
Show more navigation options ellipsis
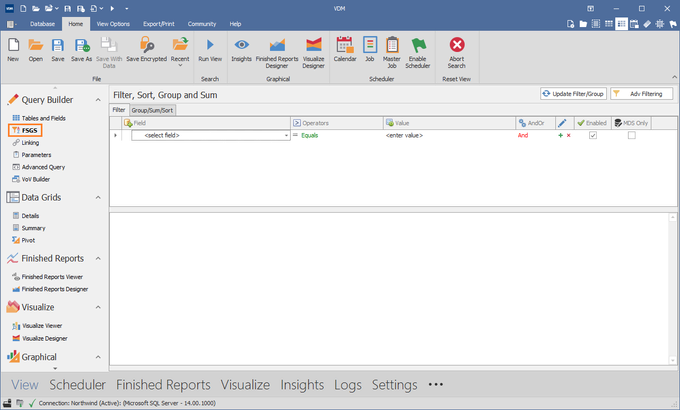pyautogui.click(x=435, y=384)
